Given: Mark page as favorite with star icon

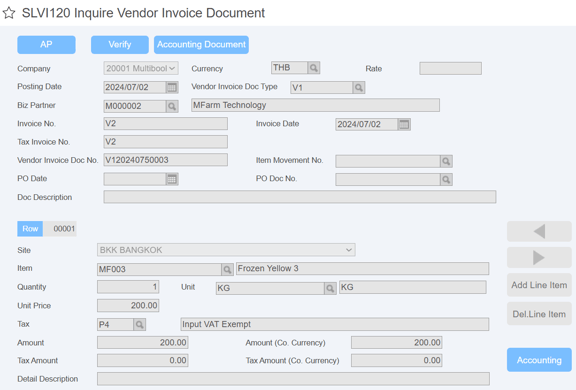Looking at the screenshot, I should pos(9,13).
